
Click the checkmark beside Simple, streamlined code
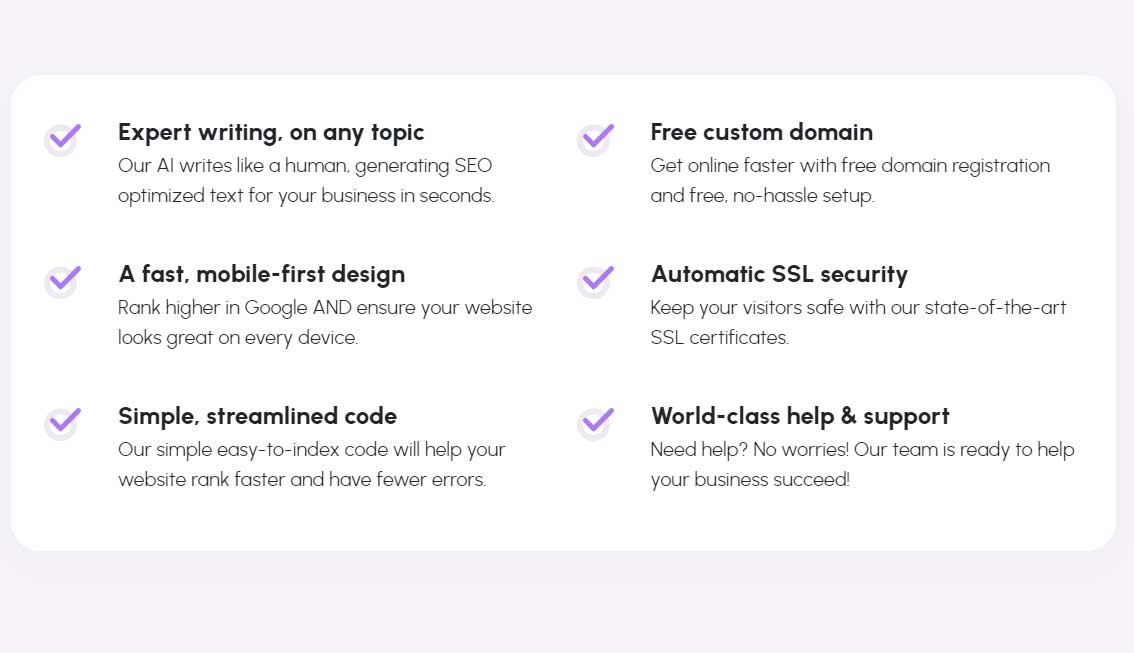coord(62,422)
